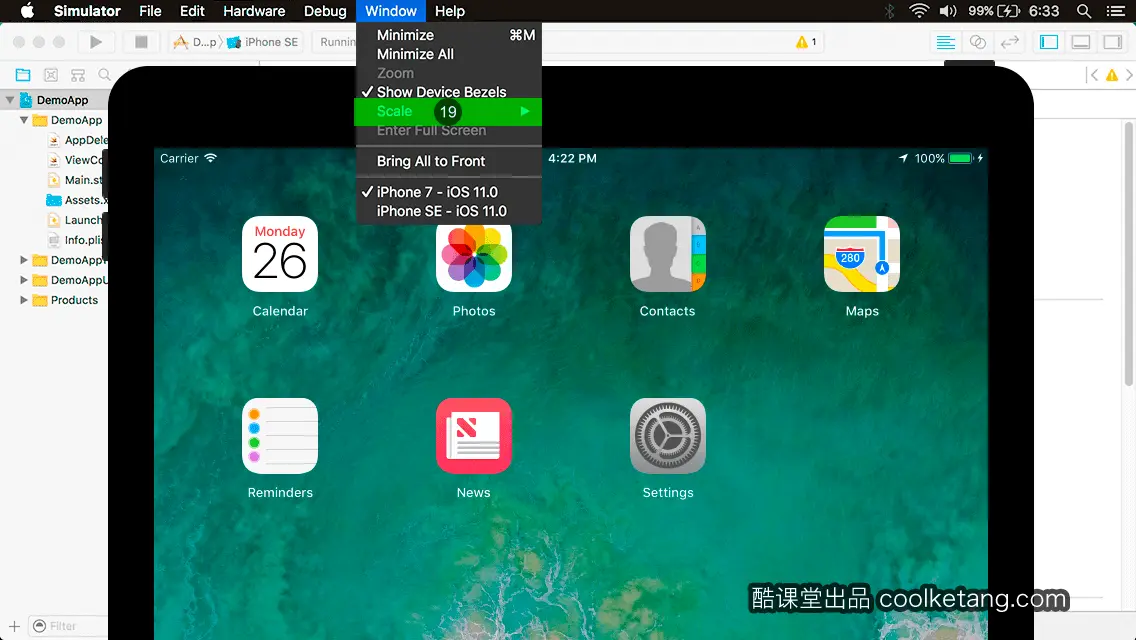1136x640 pixels.
Task: Open the Settings app in the simulator
Action: click(x=667, y=436)
